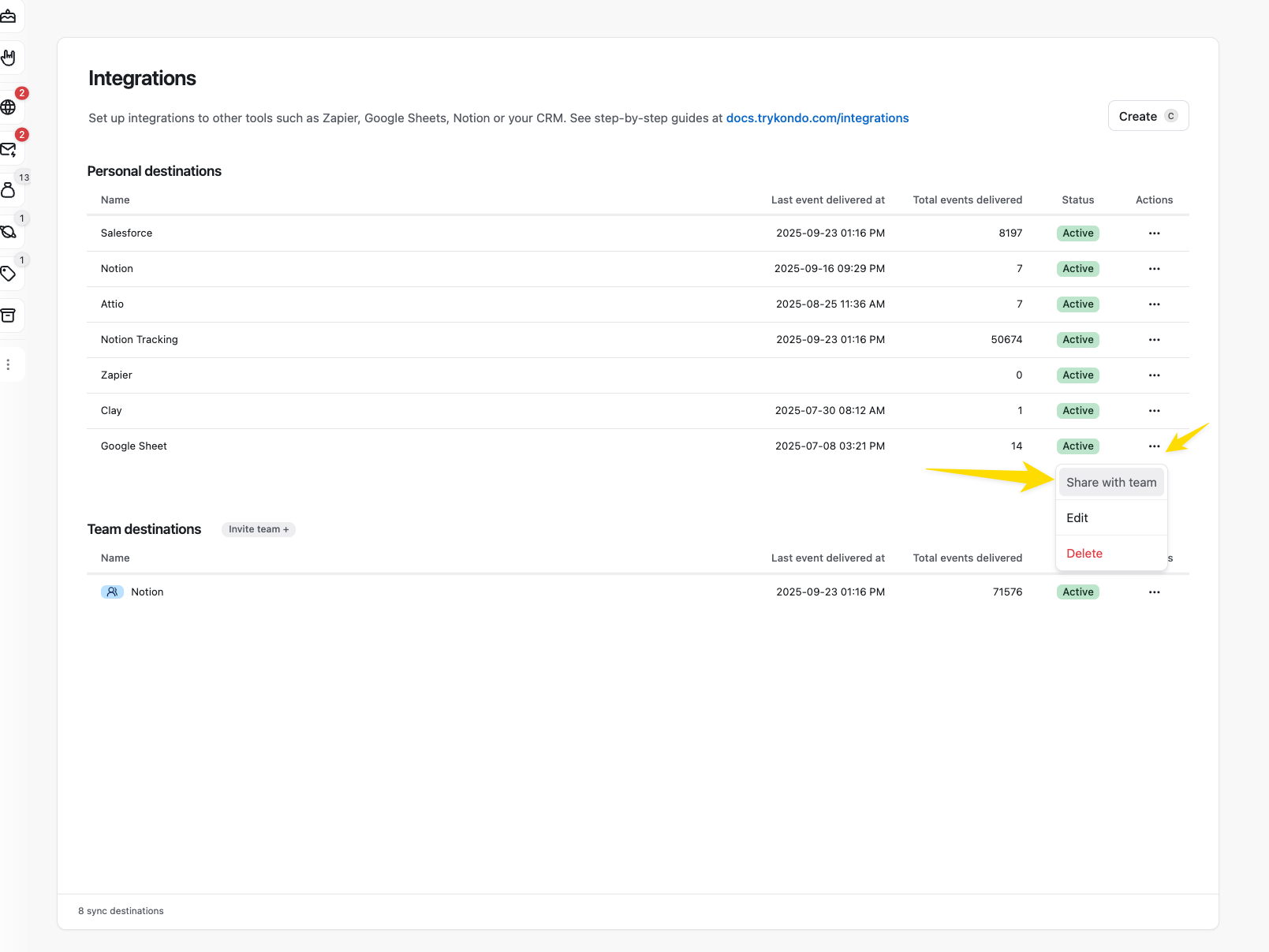1269x952 pixels.
Task: Open the cake icon in sidebar
Action: (x=8, y=16)
